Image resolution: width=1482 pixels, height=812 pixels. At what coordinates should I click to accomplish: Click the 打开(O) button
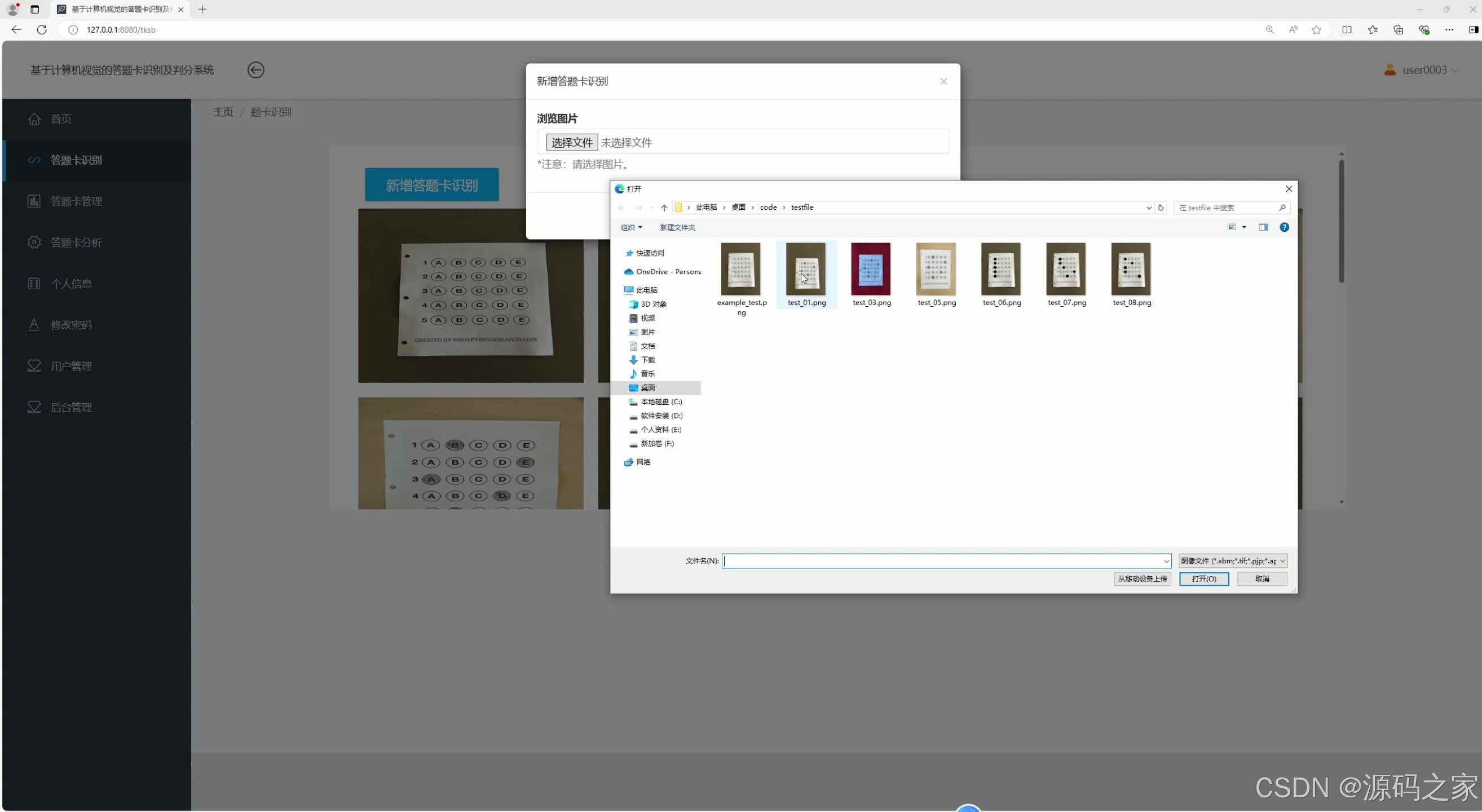click(1203, 579)
